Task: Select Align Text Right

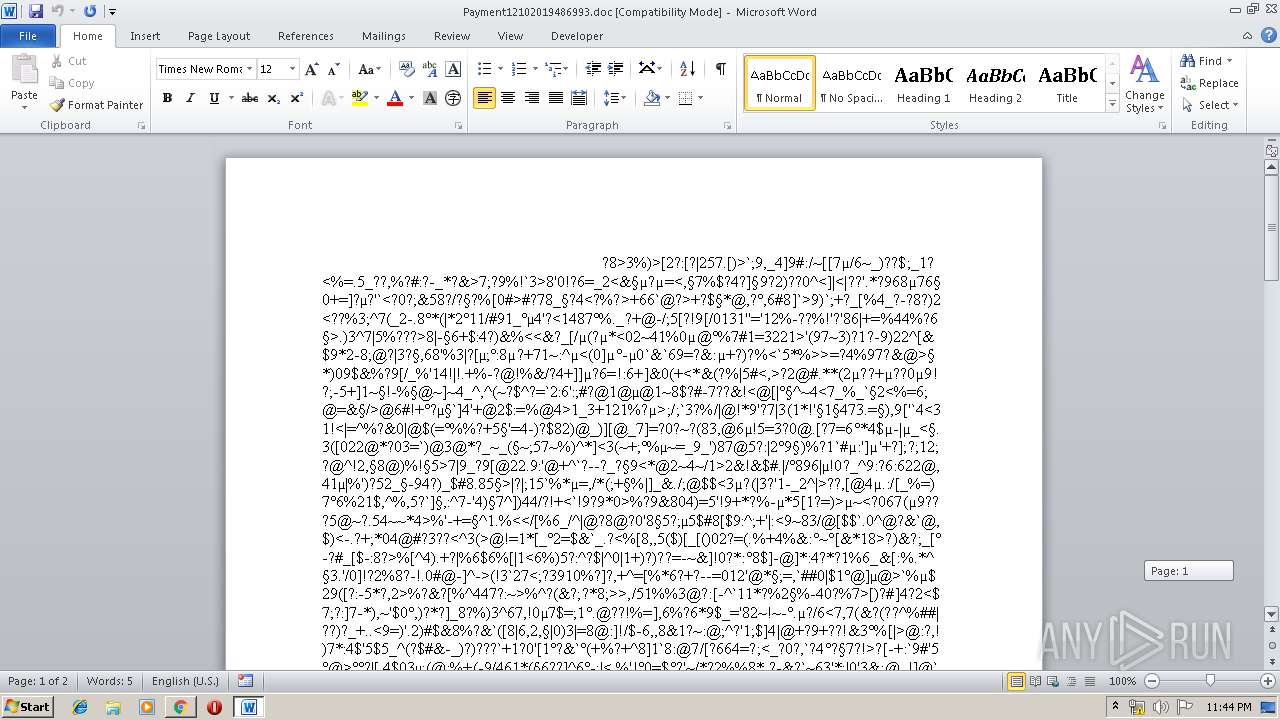Action: point(531,98)
